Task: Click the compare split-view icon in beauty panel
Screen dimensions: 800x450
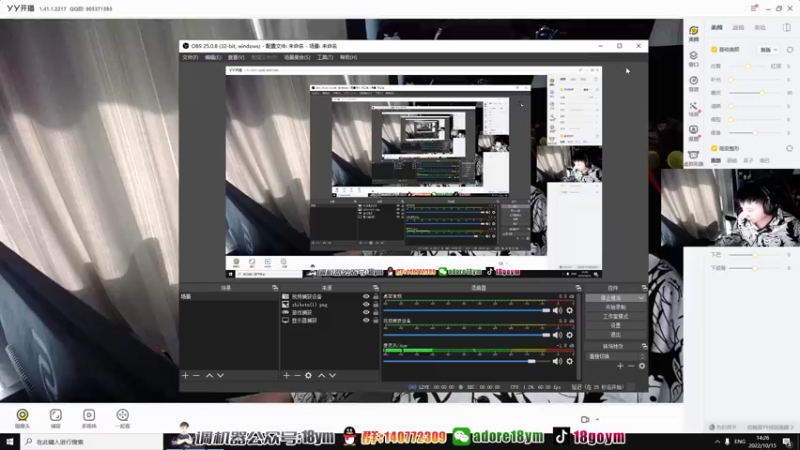Action: click(787, 27)
